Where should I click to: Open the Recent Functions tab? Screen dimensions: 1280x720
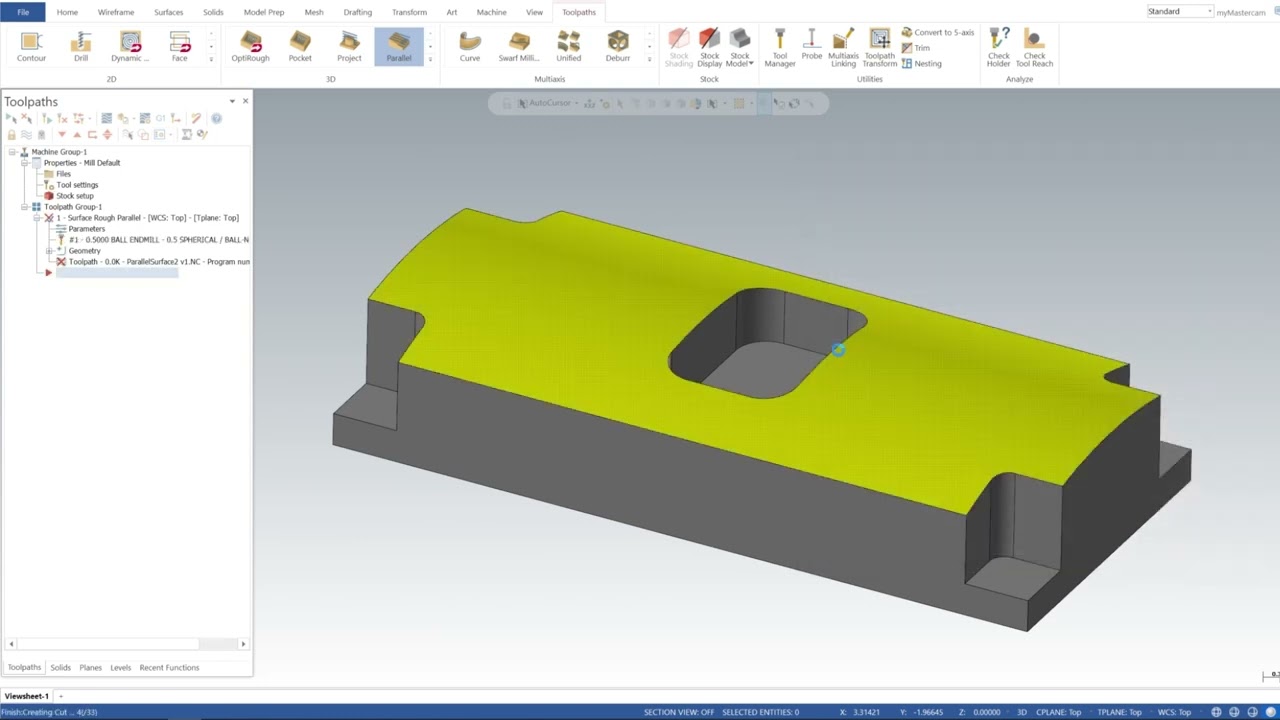[x=169, y=667]
